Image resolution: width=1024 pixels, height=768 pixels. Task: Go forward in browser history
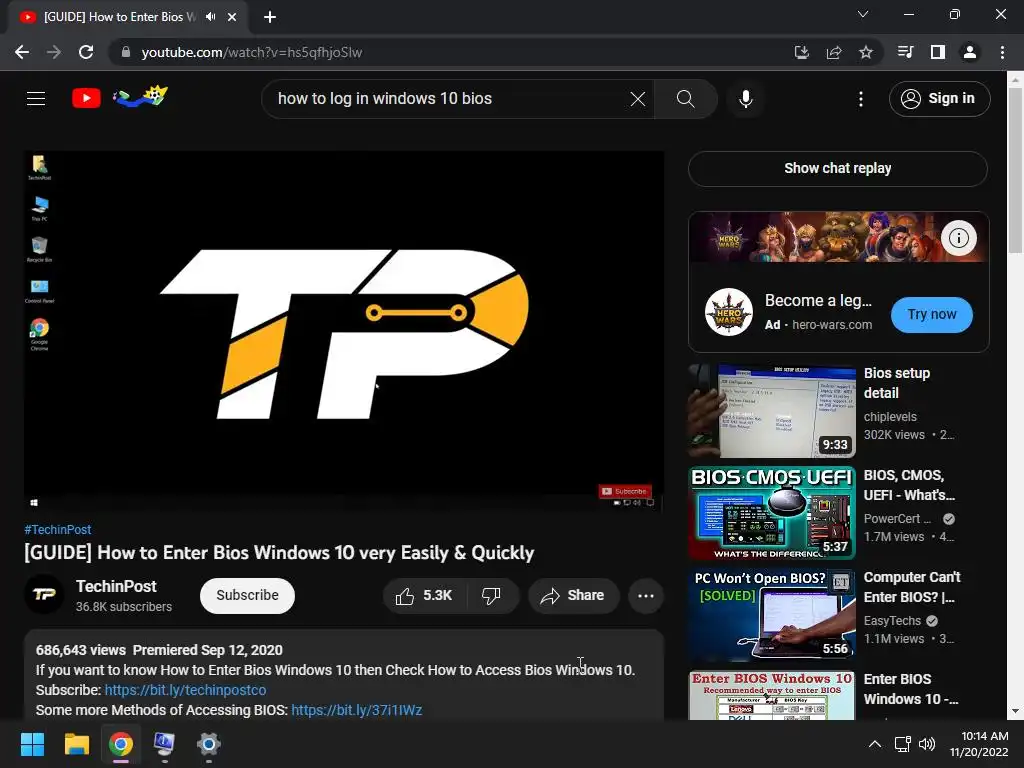coord(54,52)
